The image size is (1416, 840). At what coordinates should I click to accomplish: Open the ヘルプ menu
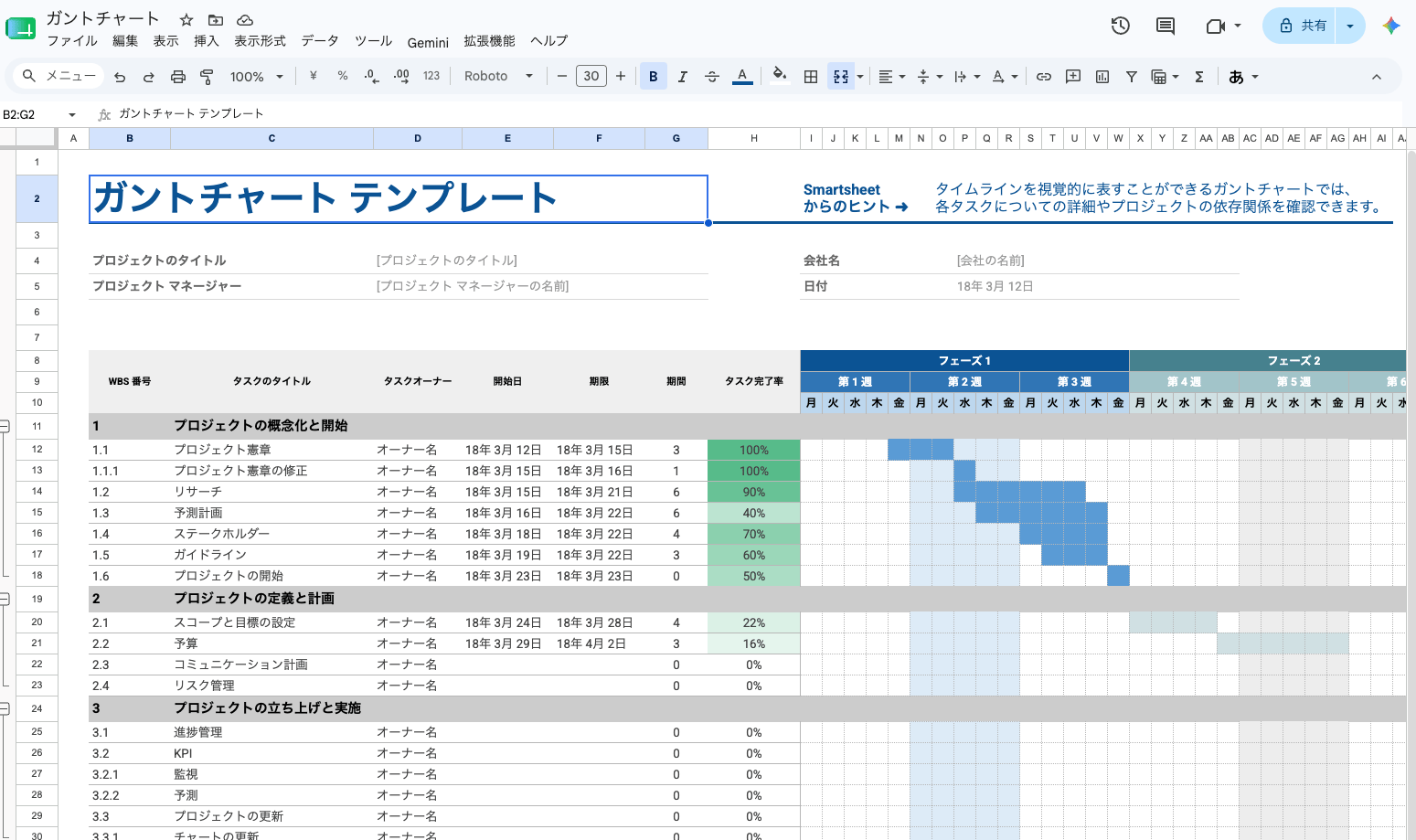coord(548,41)
